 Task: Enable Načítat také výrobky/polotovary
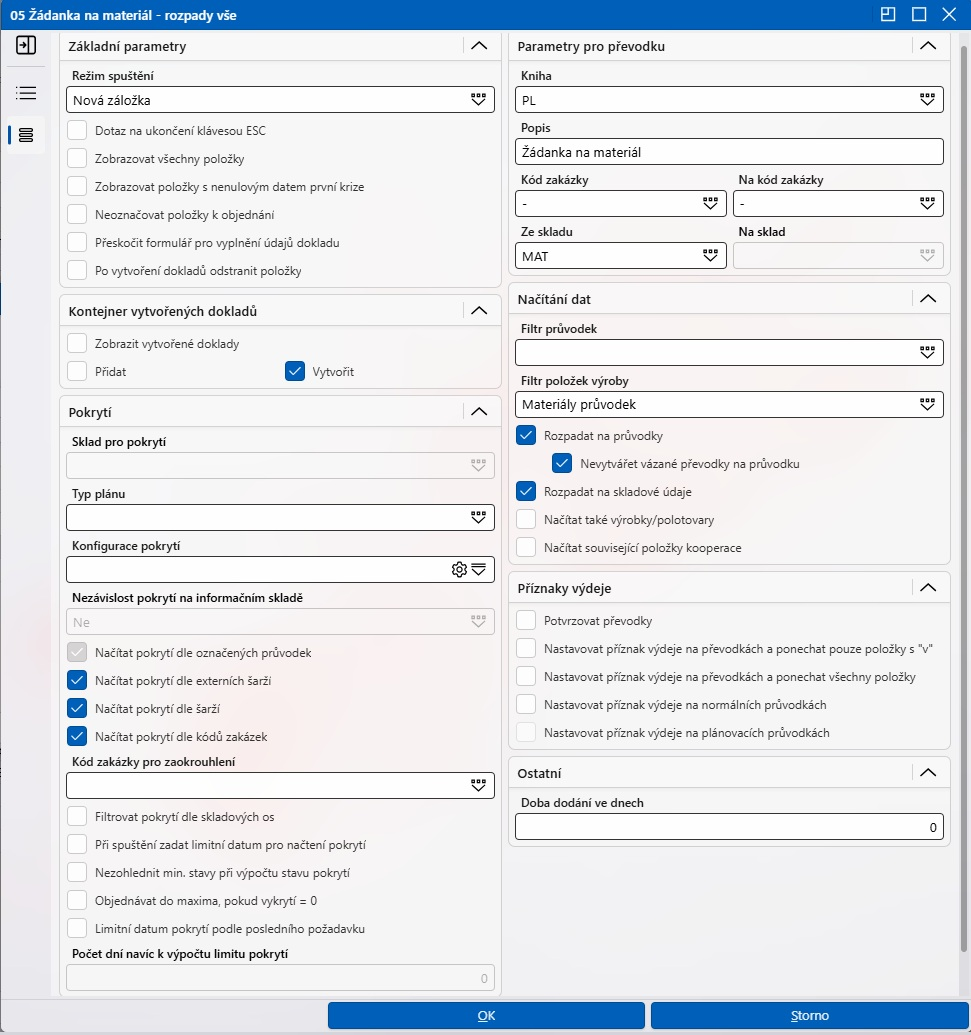click(x=526, y=519)
